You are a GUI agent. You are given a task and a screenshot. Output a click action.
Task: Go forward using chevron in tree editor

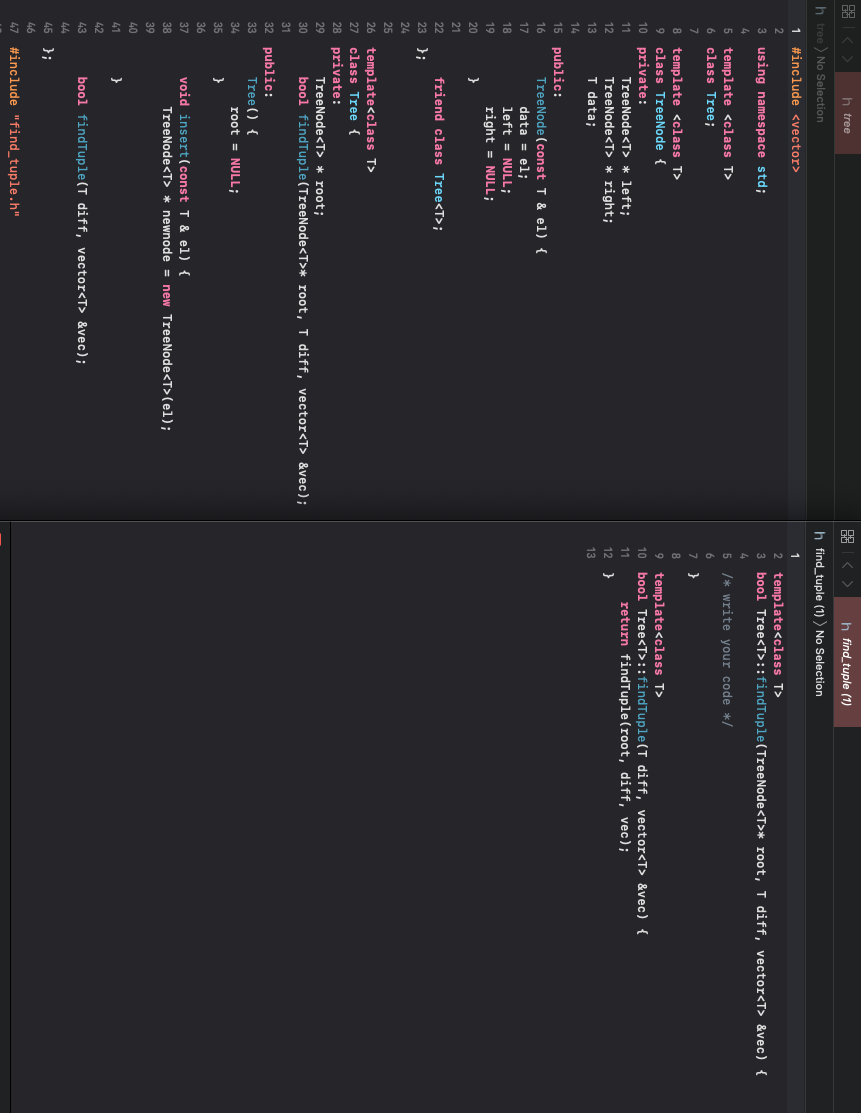coord(848,60)
